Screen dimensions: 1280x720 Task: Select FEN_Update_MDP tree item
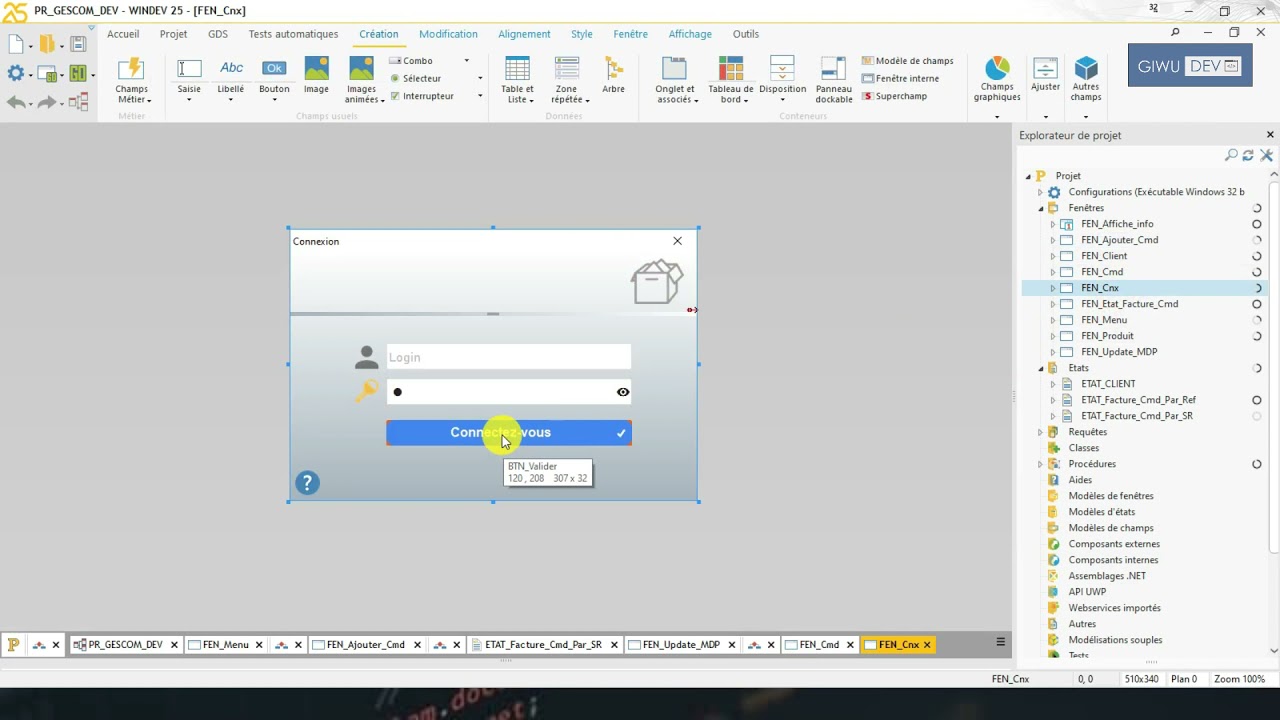pos(1119,352)
